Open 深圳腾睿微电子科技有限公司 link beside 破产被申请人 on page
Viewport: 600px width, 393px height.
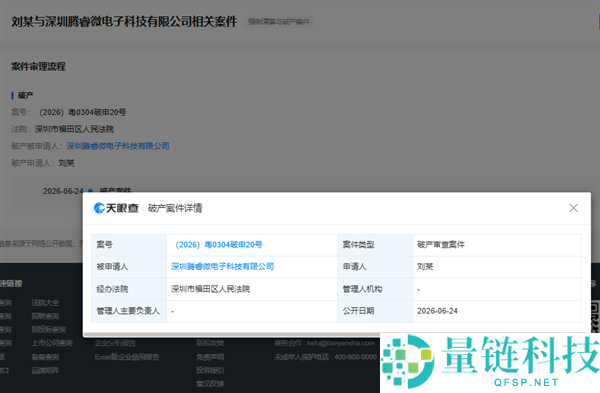pos(118,146)
